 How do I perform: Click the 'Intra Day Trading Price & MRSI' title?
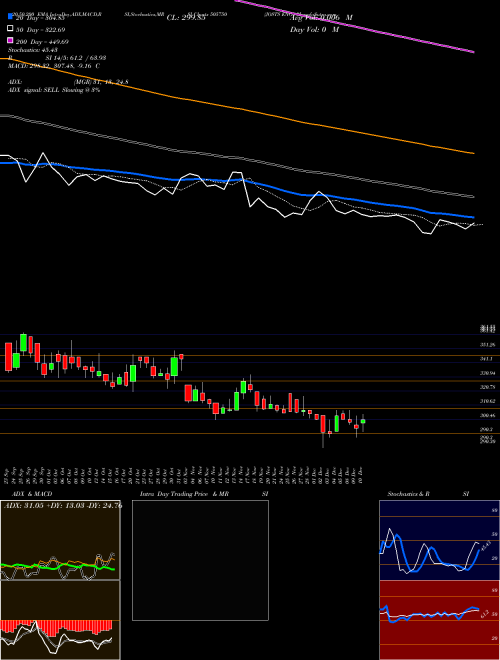(204, 494)
